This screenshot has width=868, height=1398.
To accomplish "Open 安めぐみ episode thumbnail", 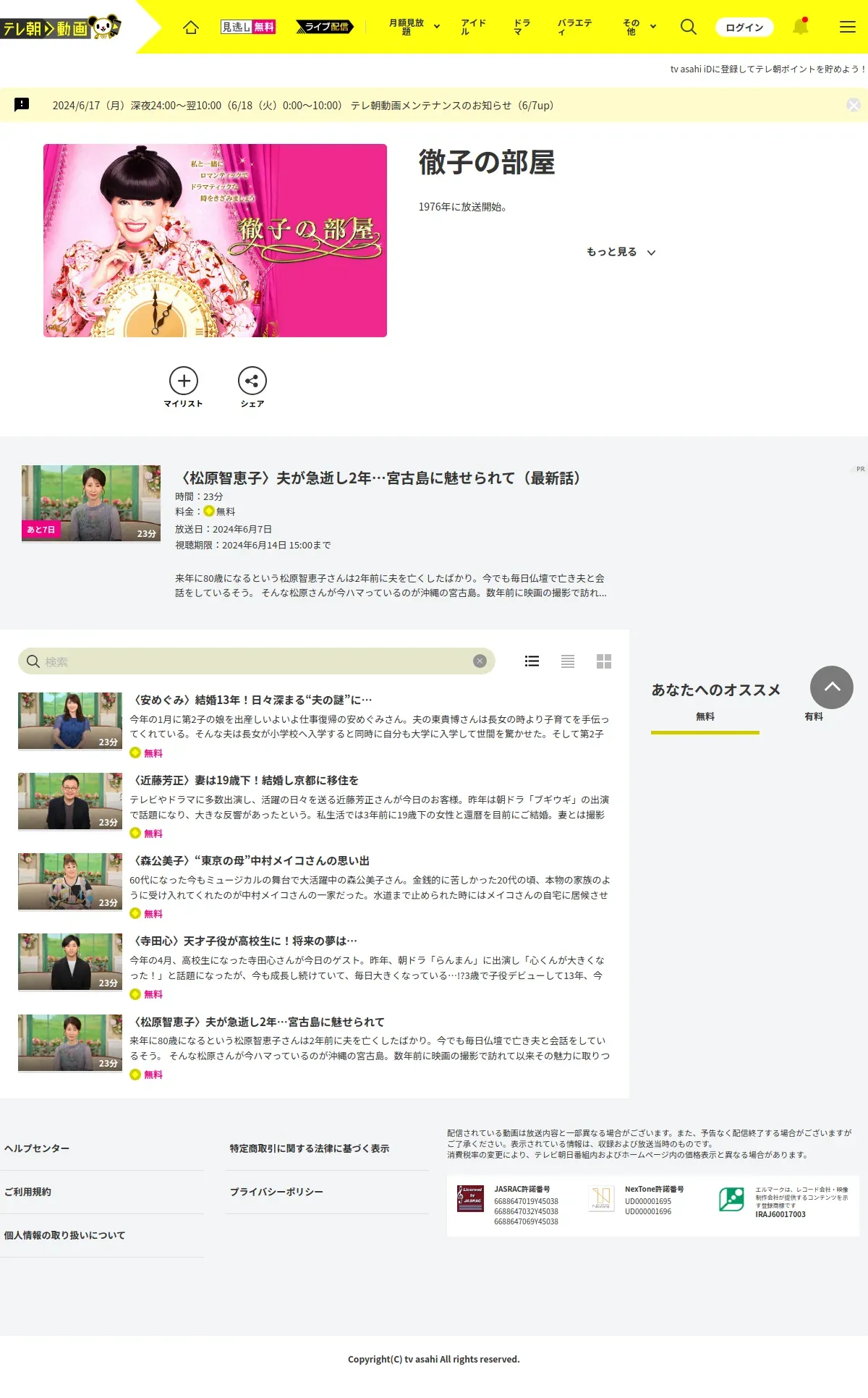I will coord(70,721).
